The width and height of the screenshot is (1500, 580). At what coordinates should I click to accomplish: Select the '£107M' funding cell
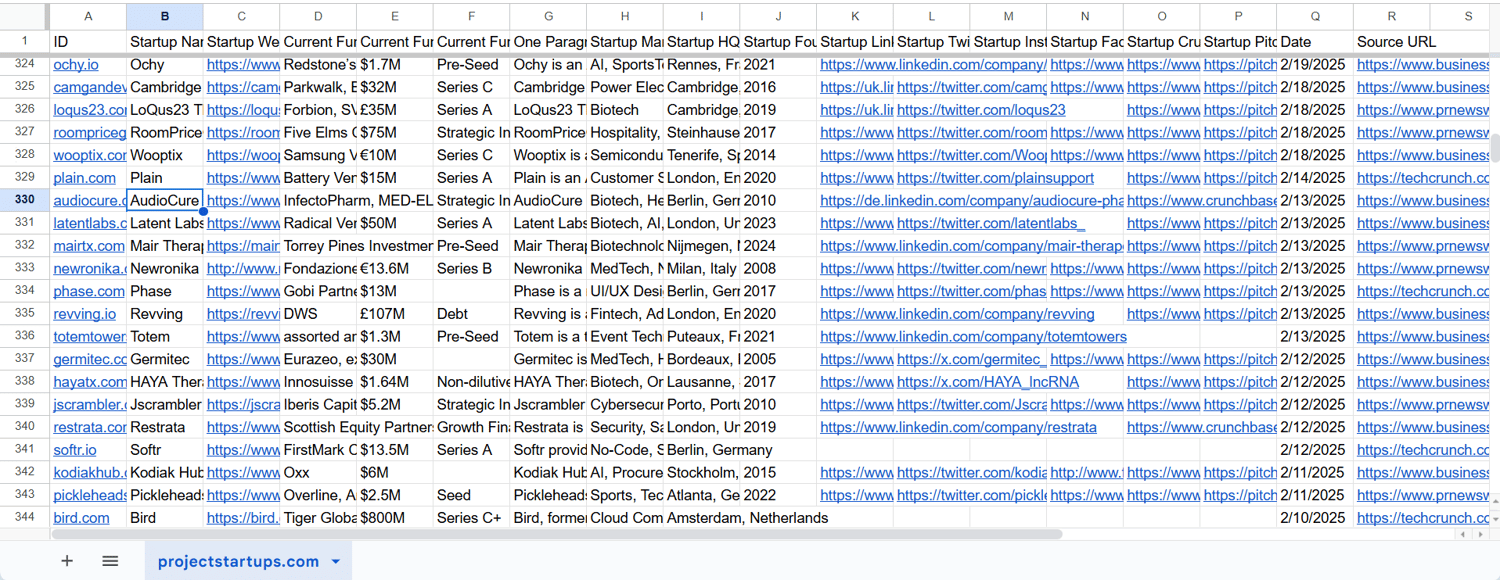(395, 313)
